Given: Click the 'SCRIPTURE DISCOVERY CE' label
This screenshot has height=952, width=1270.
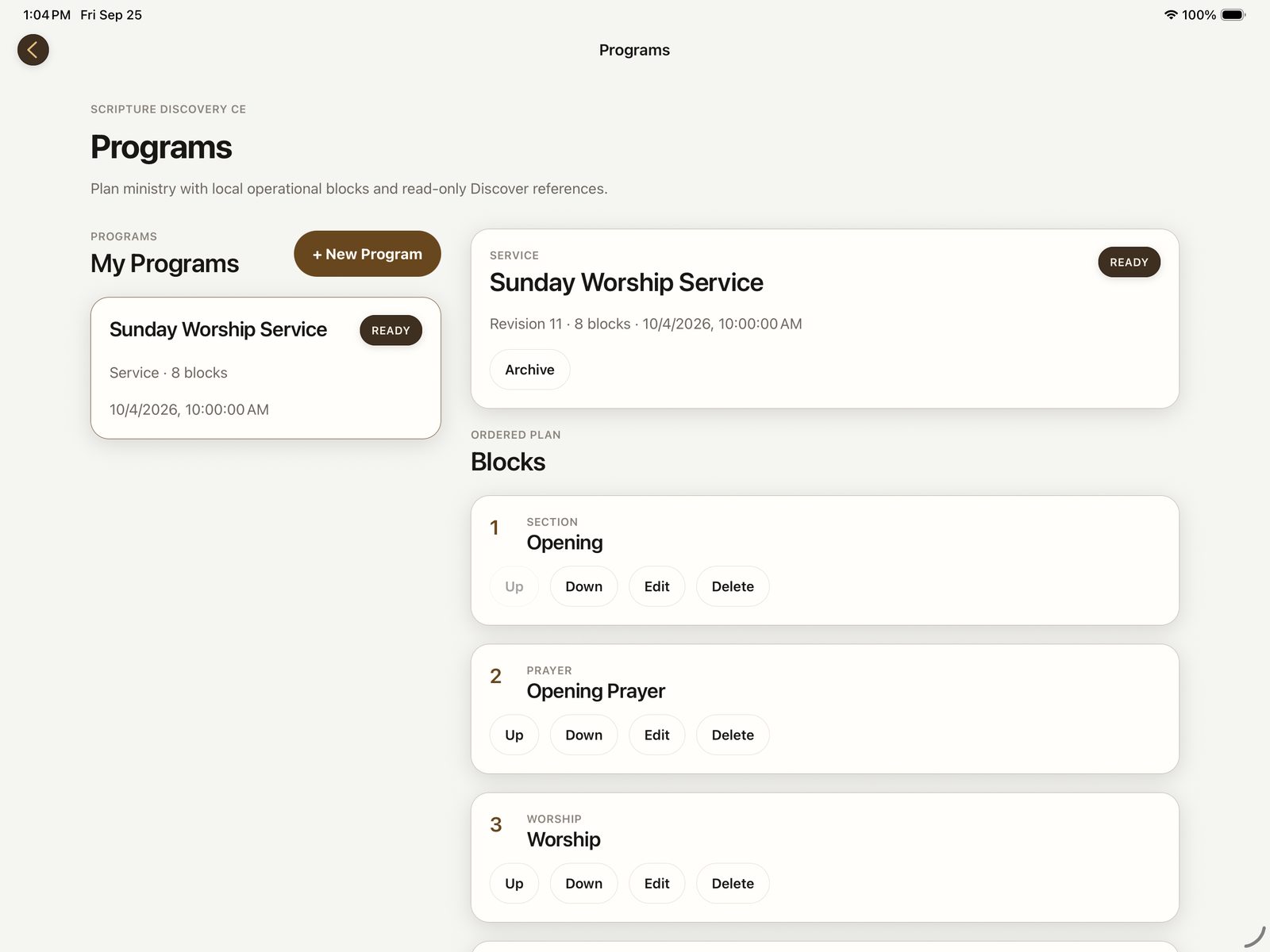Looking at the screenshot, I should tap(168, 109).
